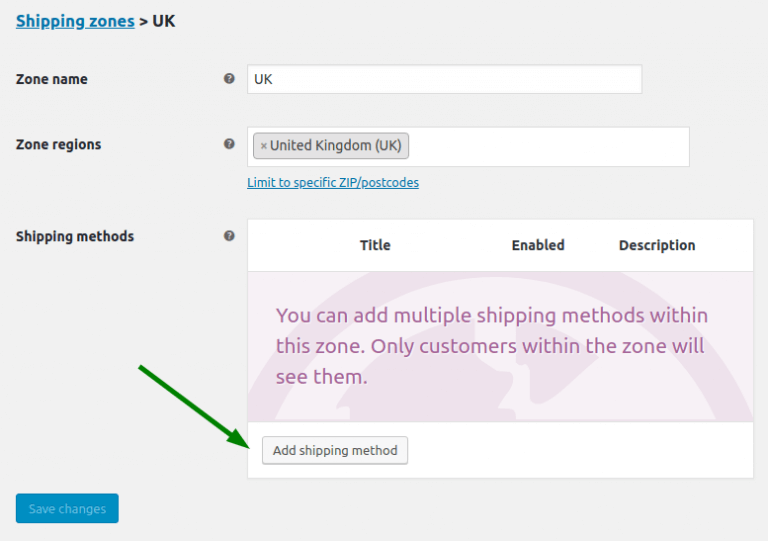This screenshot has height=541, width=768.
Task: Click the Description column header
Action: coord(656,245)
